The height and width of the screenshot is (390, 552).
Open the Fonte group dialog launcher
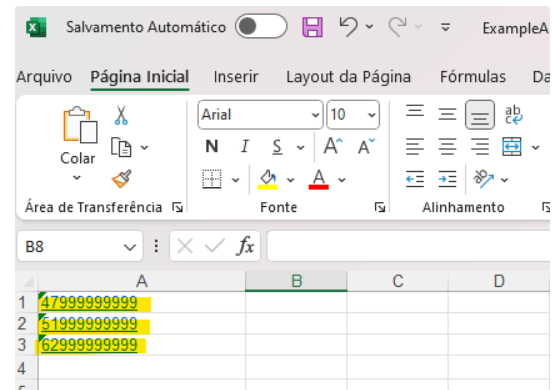click(380, 208)
